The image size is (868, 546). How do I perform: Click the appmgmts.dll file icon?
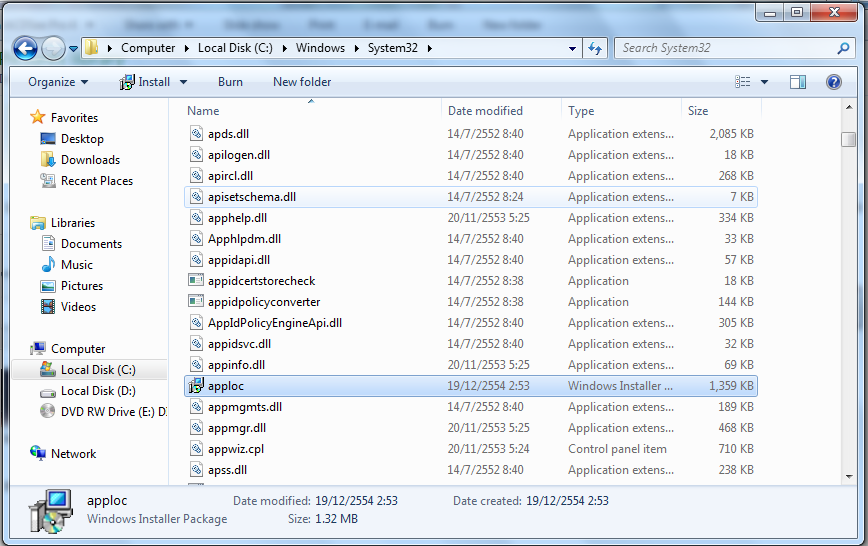[x=196, y=407]
